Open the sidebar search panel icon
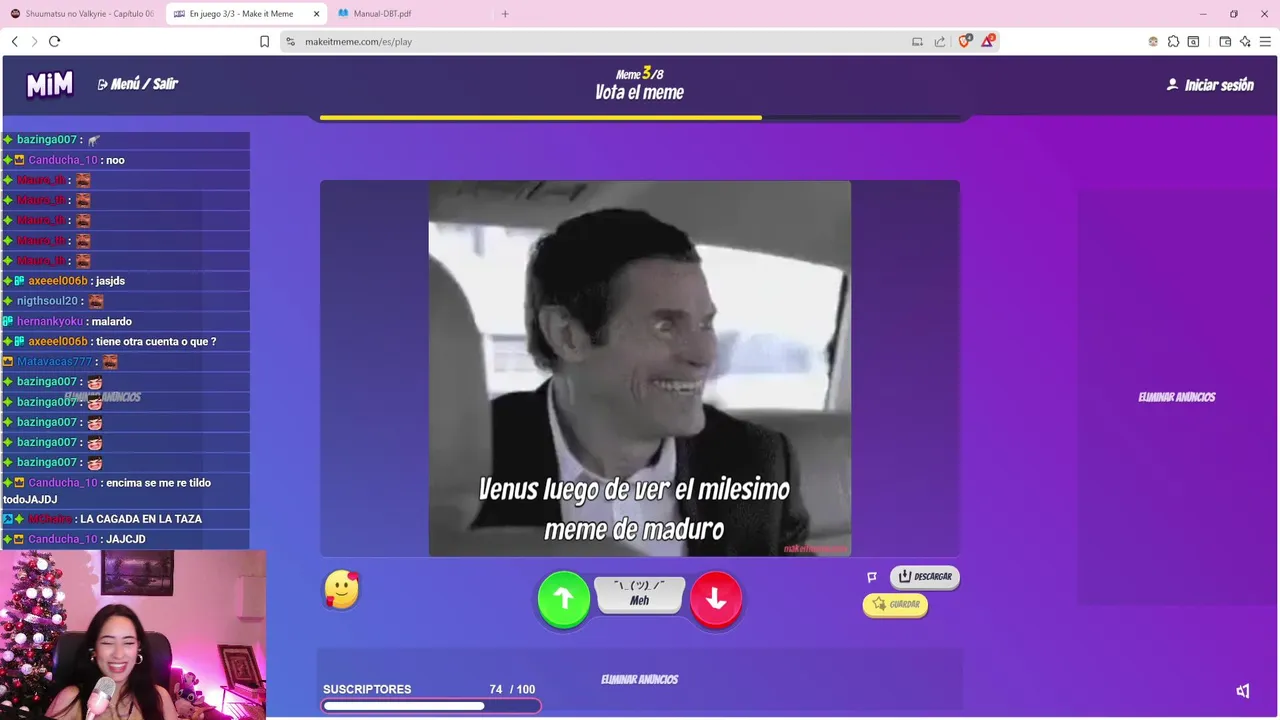Image resolution: width=1280 pixels, height=720 pixels. coord(1193,41)
